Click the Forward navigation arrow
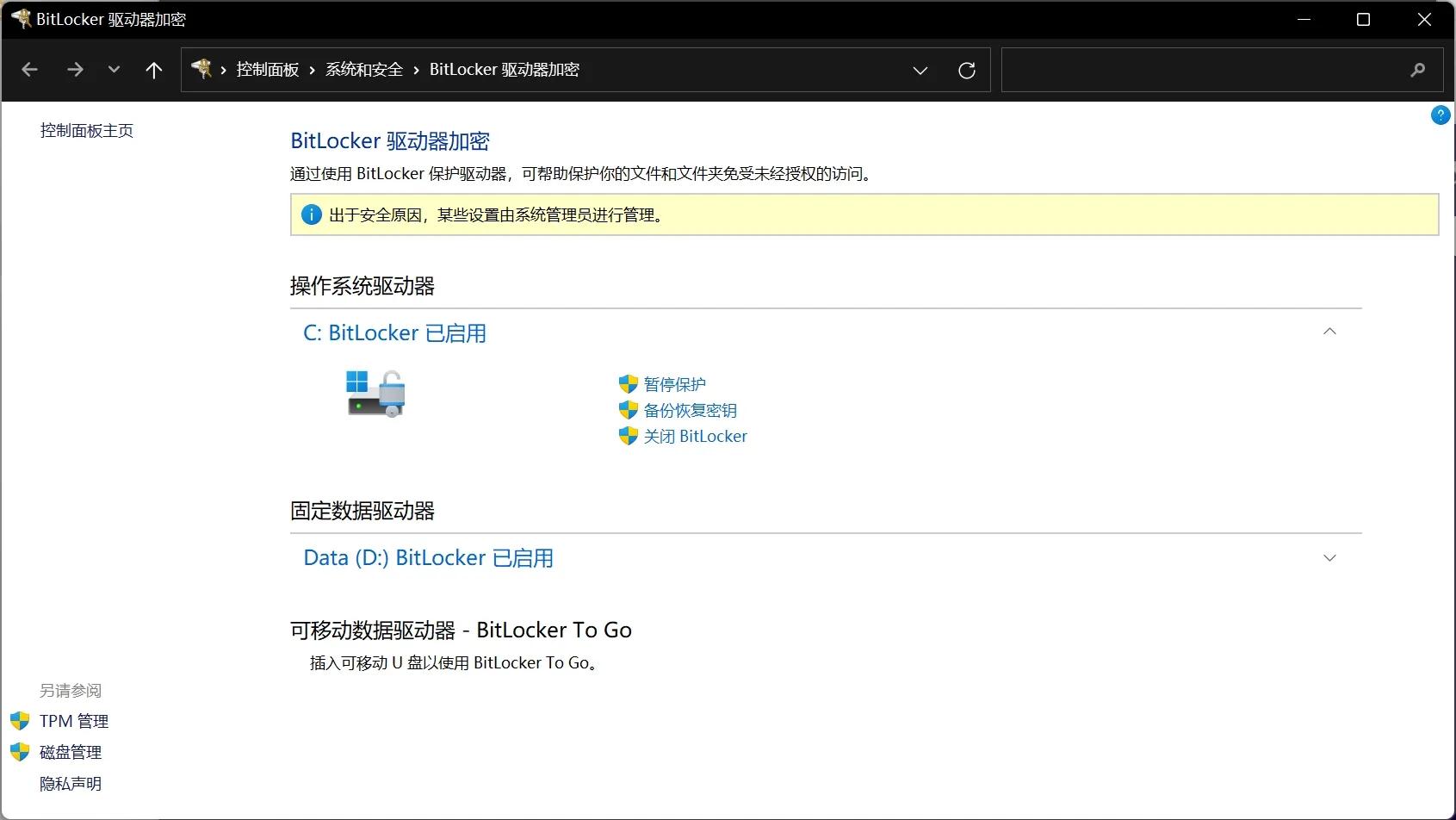This screenshot has height=820, width=1456. point(75,70)
